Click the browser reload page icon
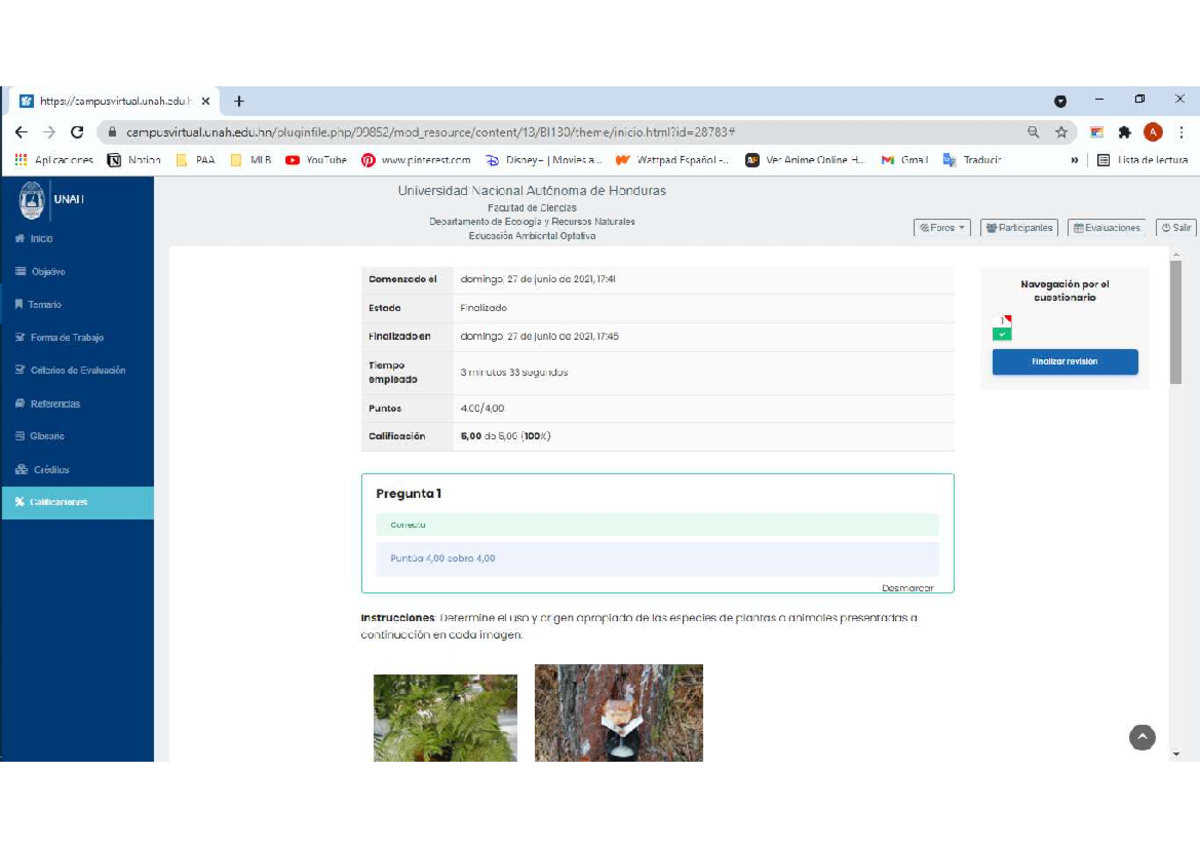 pos(77,132)
